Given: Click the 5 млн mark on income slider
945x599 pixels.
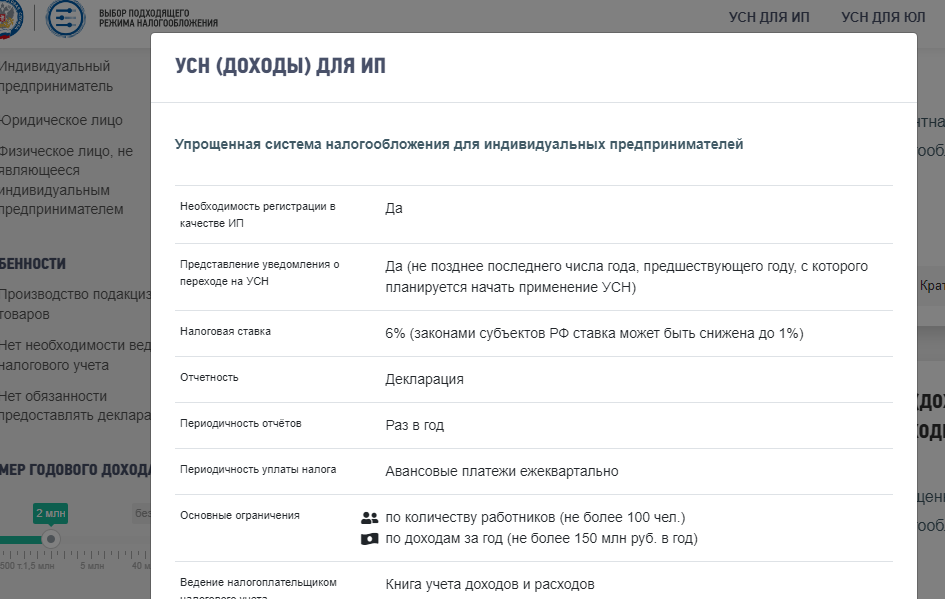Looking at the screenshot, I should click(x=92, y=566).
